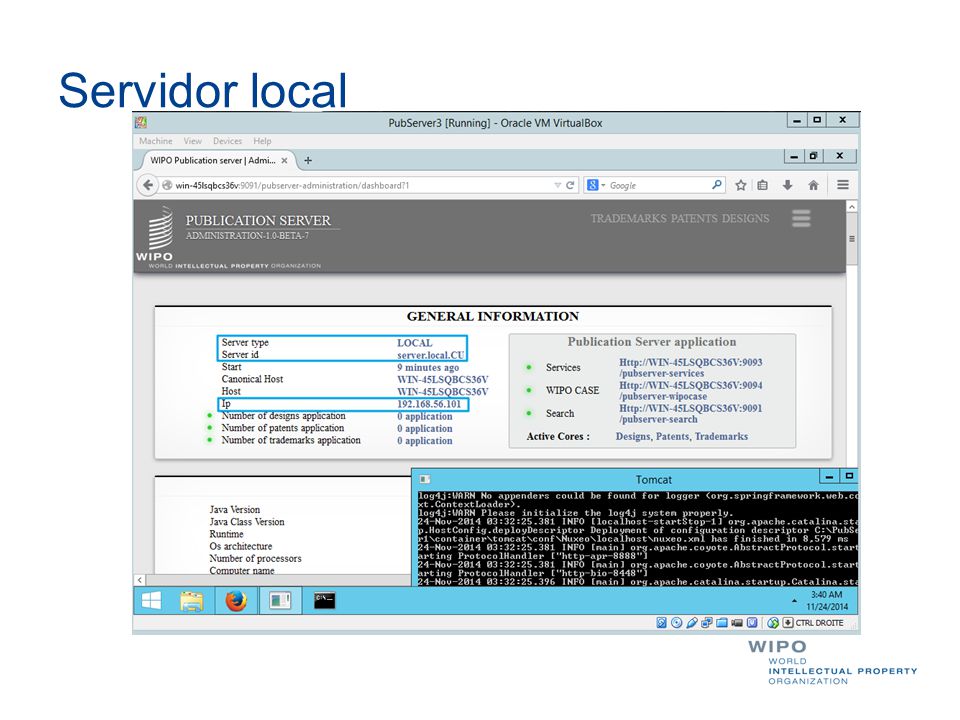Bookmark this page with the star icon
The height and width of the screenshot is (720, 960).
point(741,185)
